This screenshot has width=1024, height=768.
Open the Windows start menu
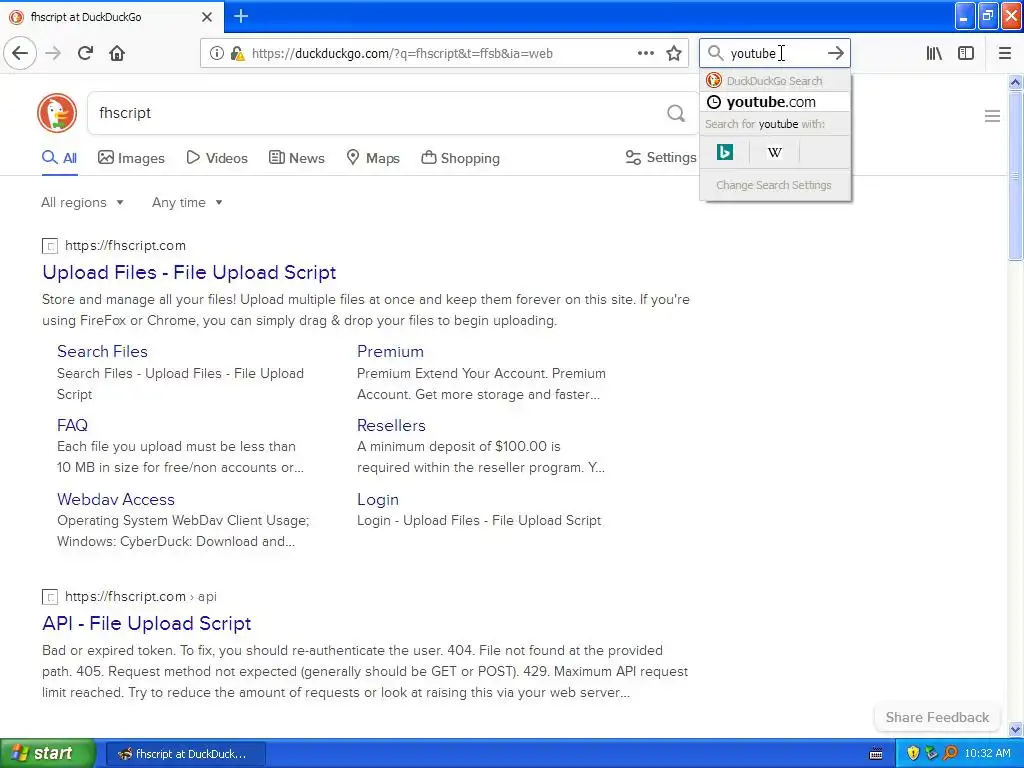pos(47,754)
